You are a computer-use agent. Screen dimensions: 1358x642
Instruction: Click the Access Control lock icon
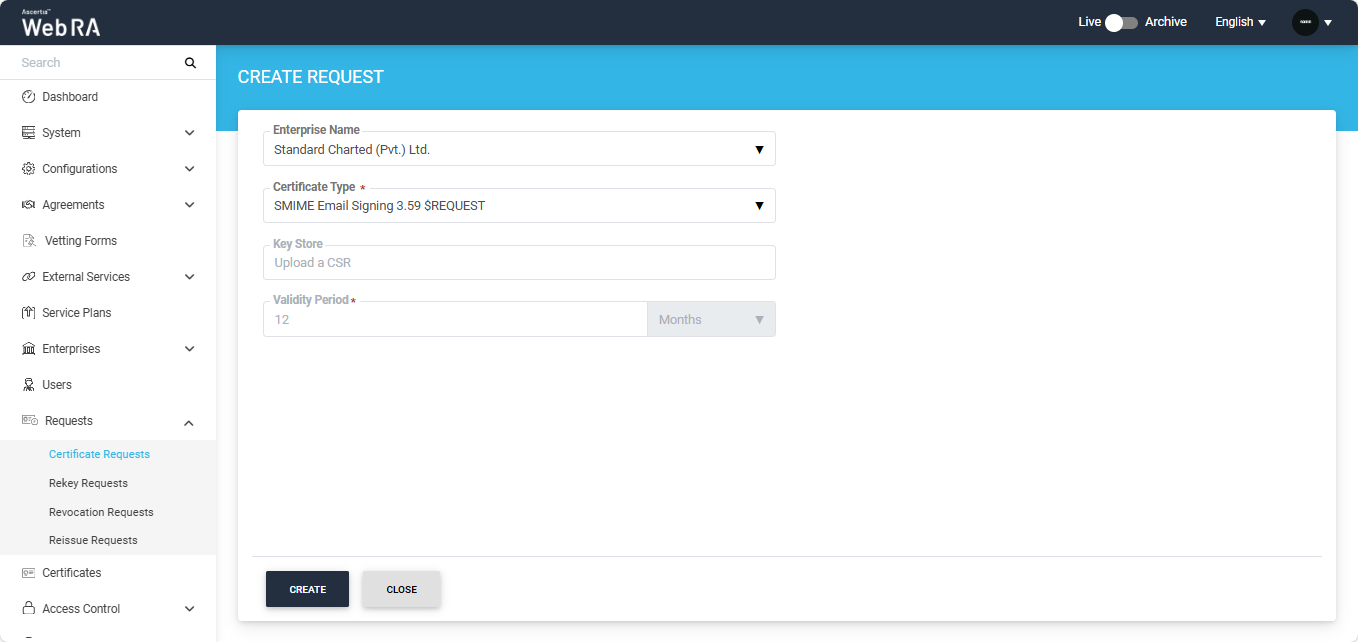pyautogui.click(x=29, y=609)
